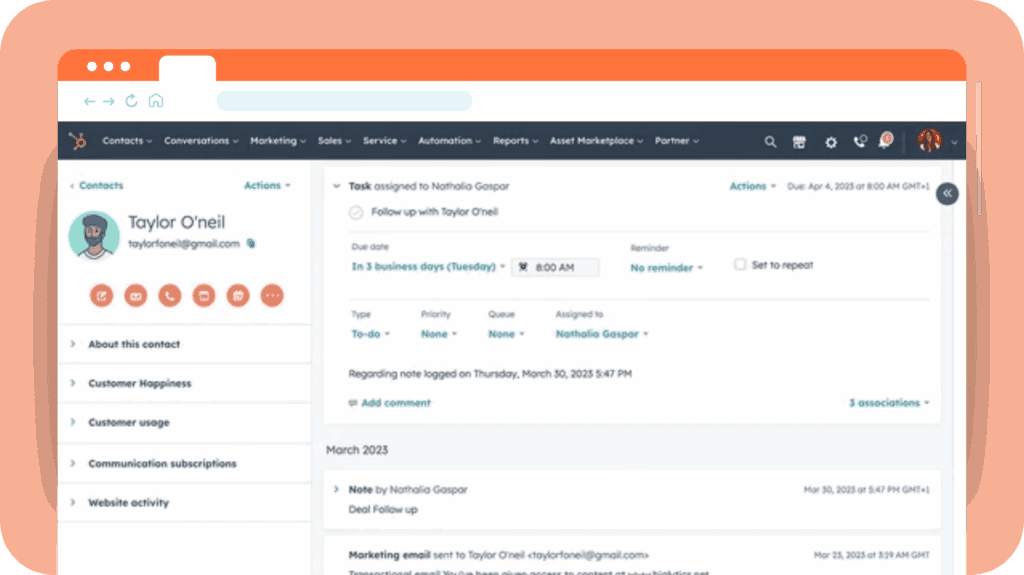
Task: Copy the contact email address icon
Action: pyautogui.click(x=251, y=243)
